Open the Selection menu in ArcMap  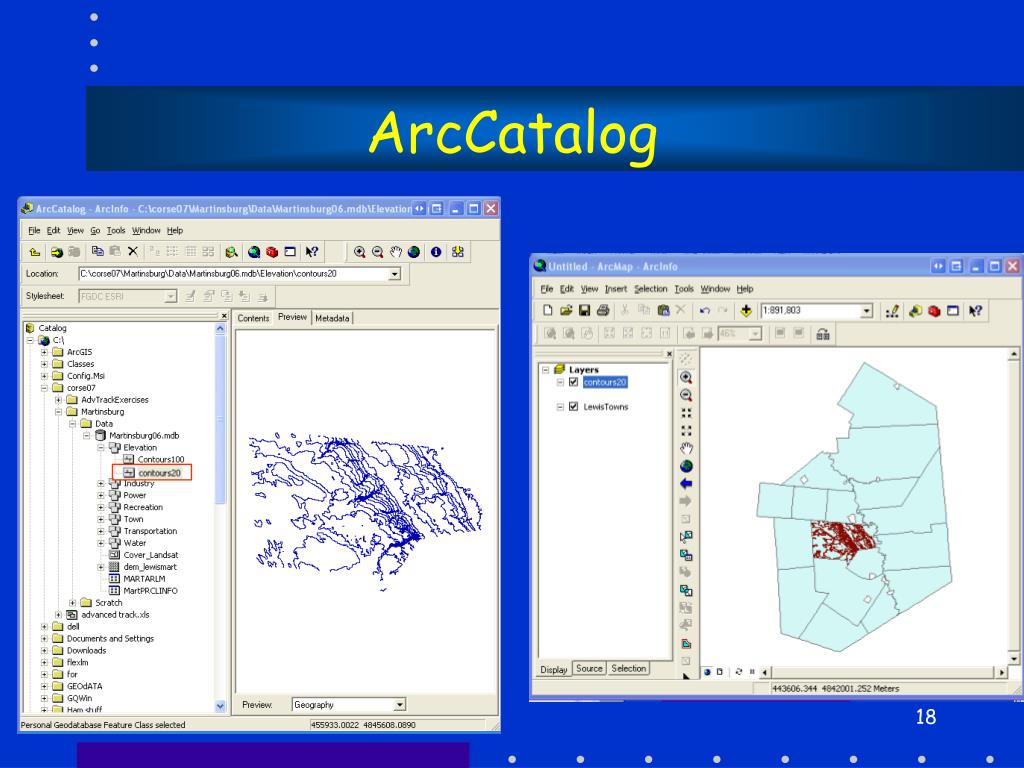coord(650,289)
